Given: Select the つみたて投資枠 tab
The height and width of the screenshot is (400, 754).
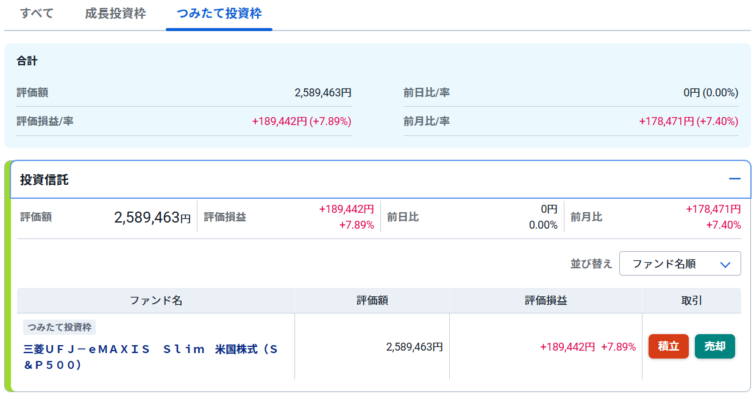Looking at the screenshot, I should click(x=219, y=13).
